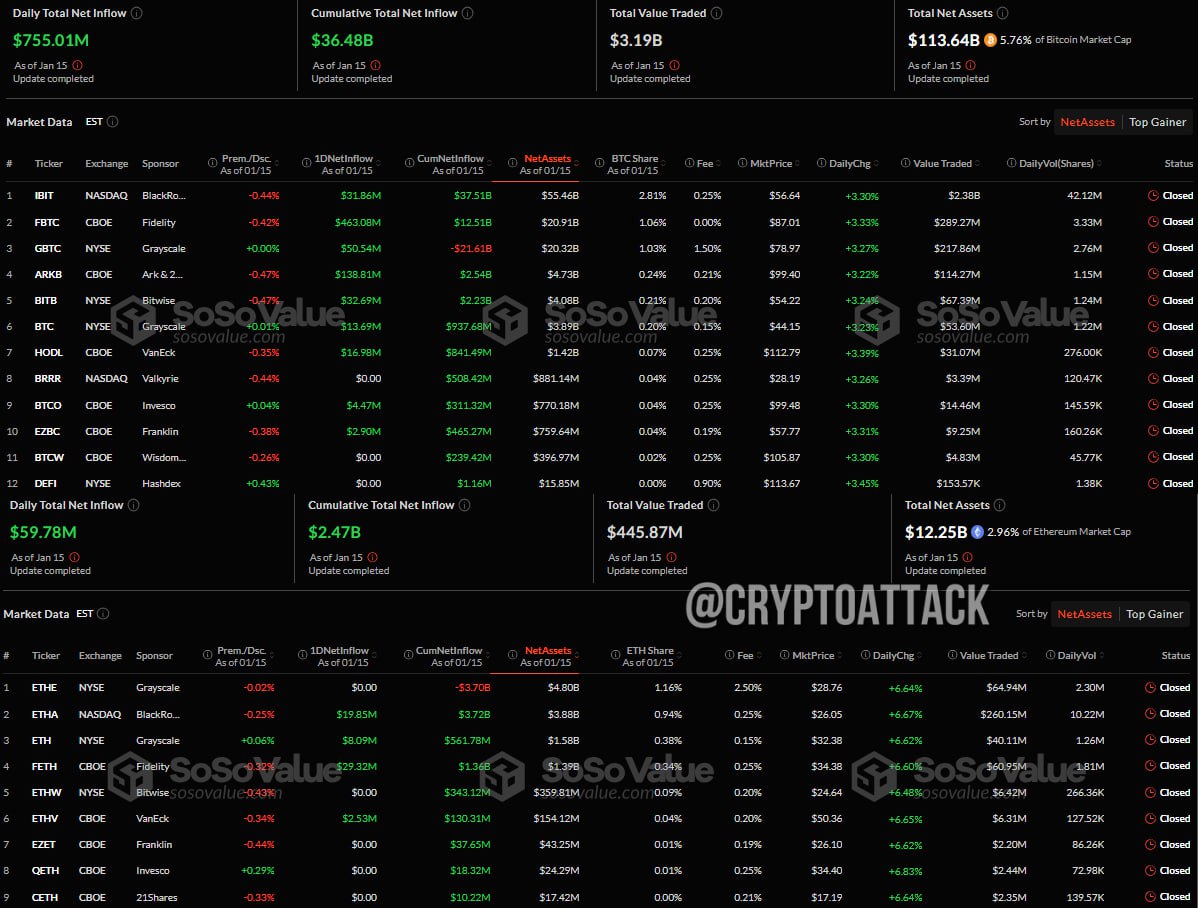Click info icon beside Total Net Assets $12.25B
The height and width of the screenshot is (908, 1198).
point(1000,505)
